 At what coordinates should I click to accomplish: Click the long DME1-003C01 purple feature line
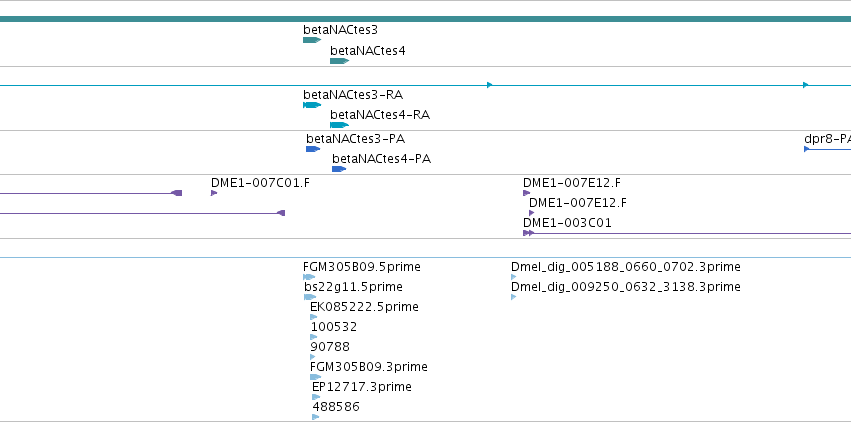[693, 233]
